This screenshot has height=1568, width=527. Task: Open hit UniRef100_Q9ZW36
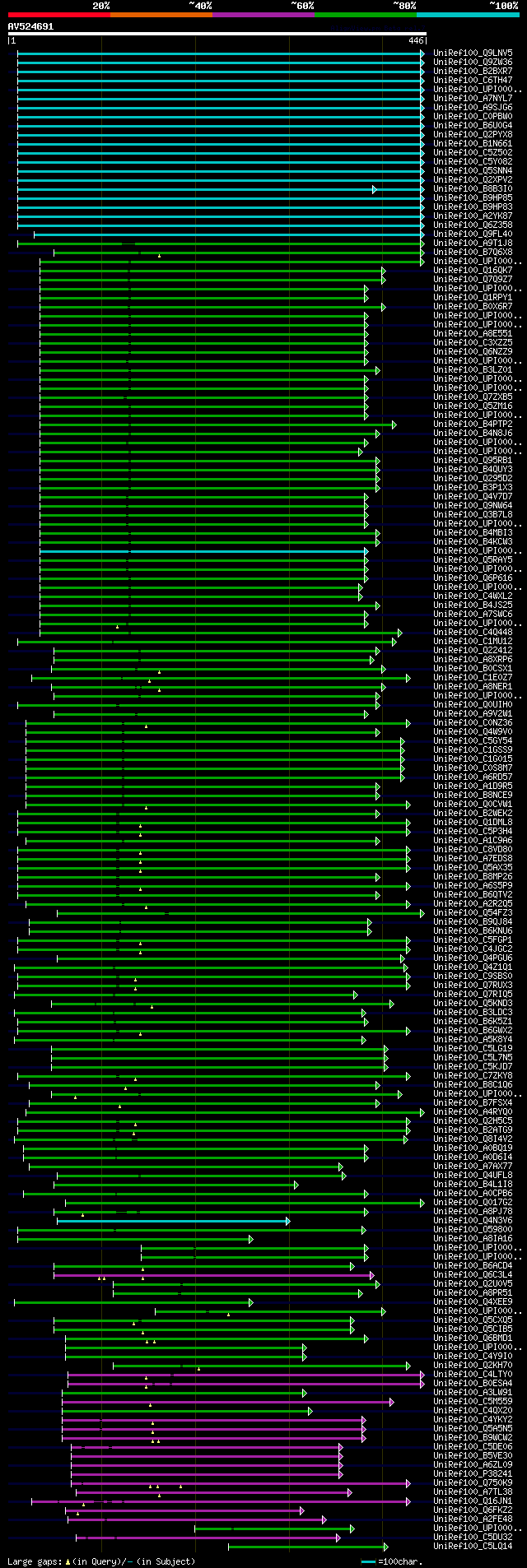[x=473, y=62]
